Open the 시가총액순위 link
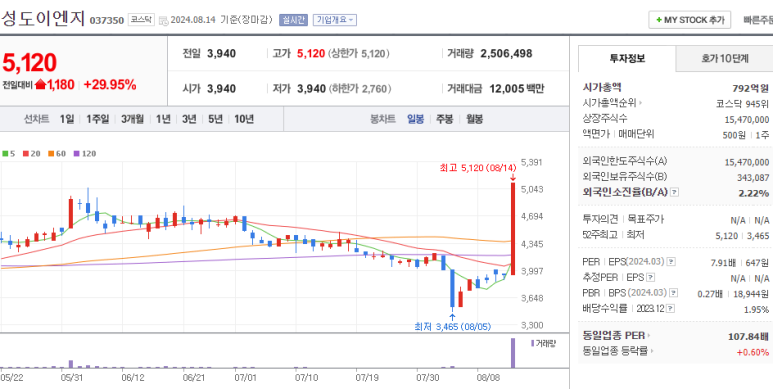Screen dimensions: 773x389 (x=612, y=103)
